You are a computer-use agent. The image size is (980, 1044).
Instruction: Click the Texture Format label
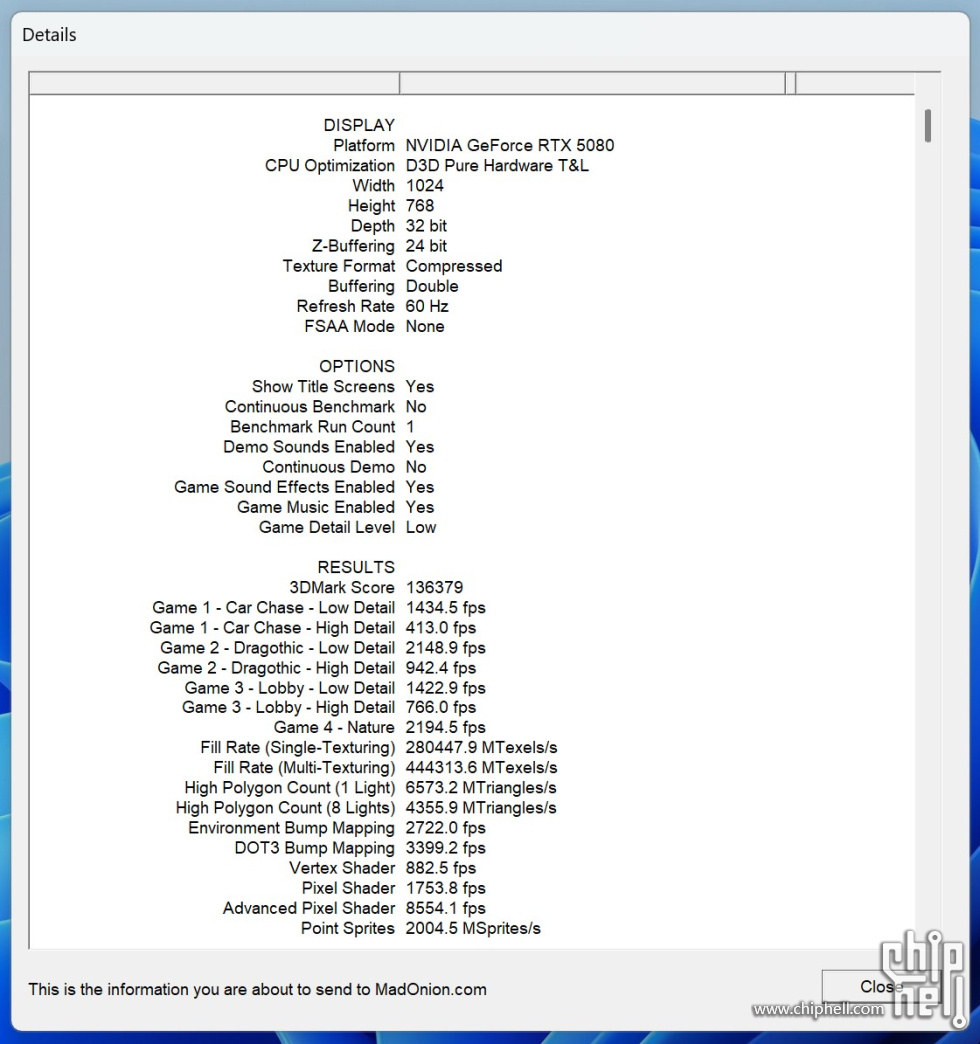coord(338,266)
